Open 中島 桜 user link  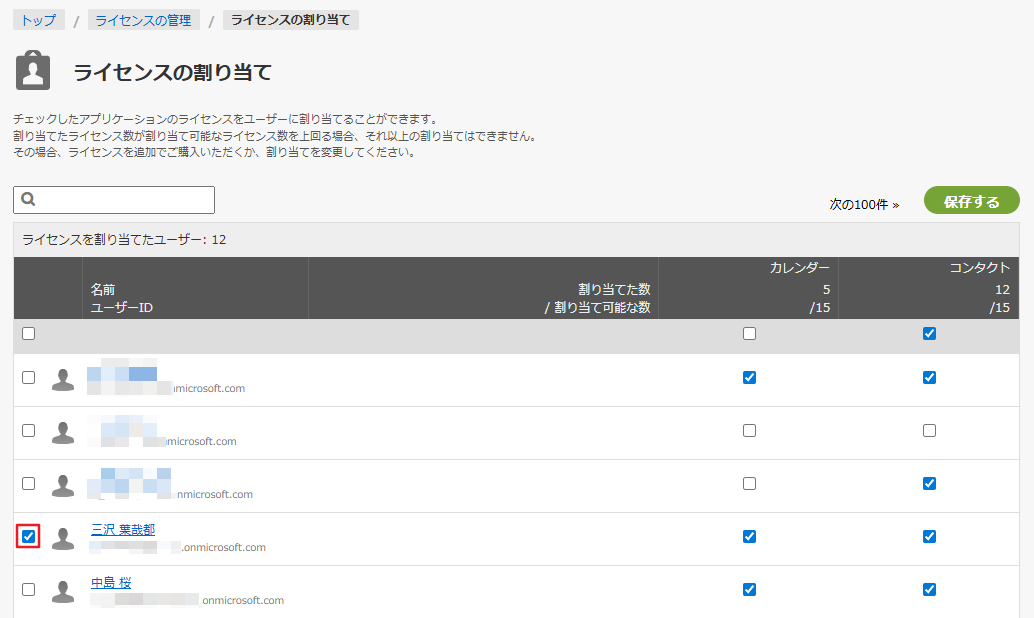(111, 583)
